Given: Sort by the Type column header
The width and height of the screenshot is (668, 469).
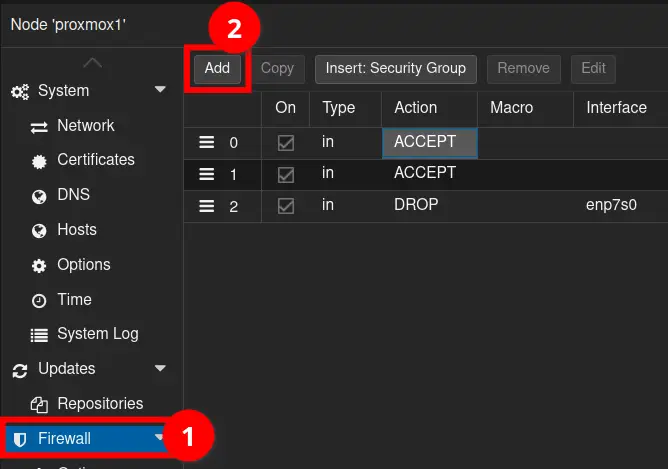Looking at the screenshot, I should pyautogui.click(x=345, y=108).
